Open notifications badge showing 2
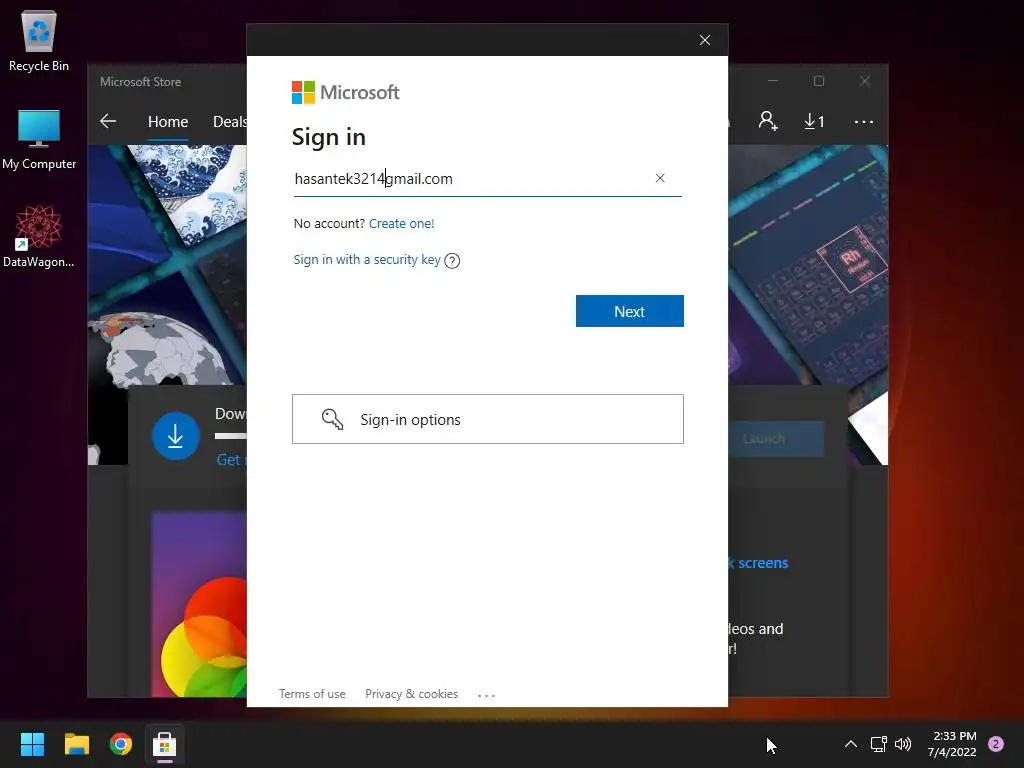The width and height of the screenshot is (1024, 768). coord(996,744)
